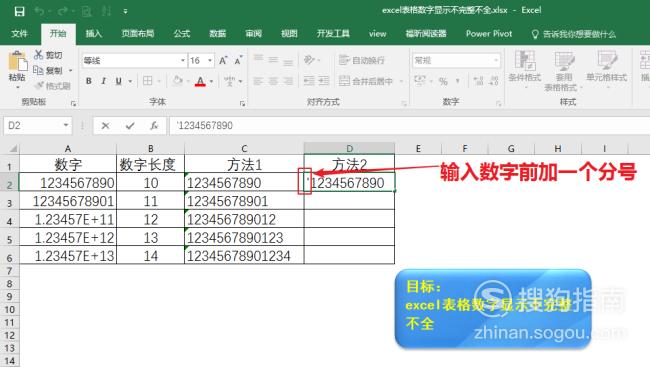
Task: Select column C header
Action: 244,148
